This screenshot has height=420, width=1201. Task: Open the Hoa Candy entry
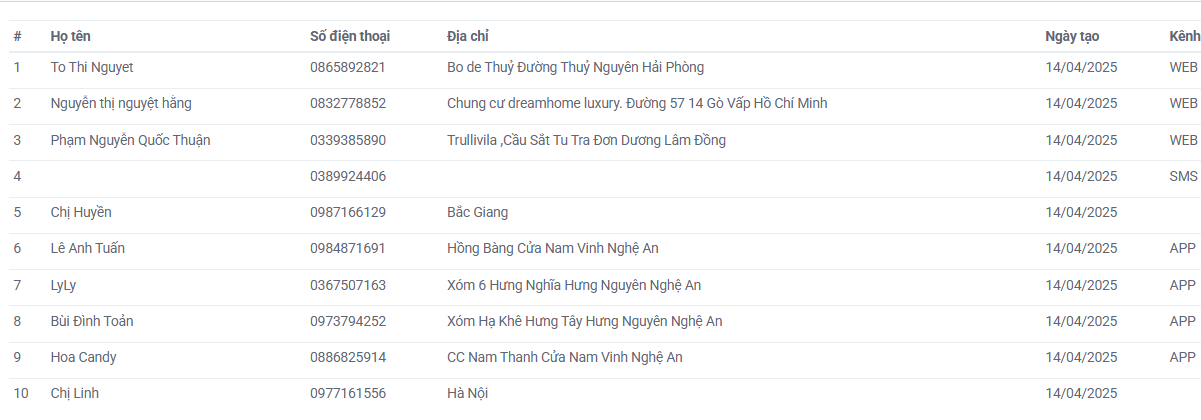point(605,357)
